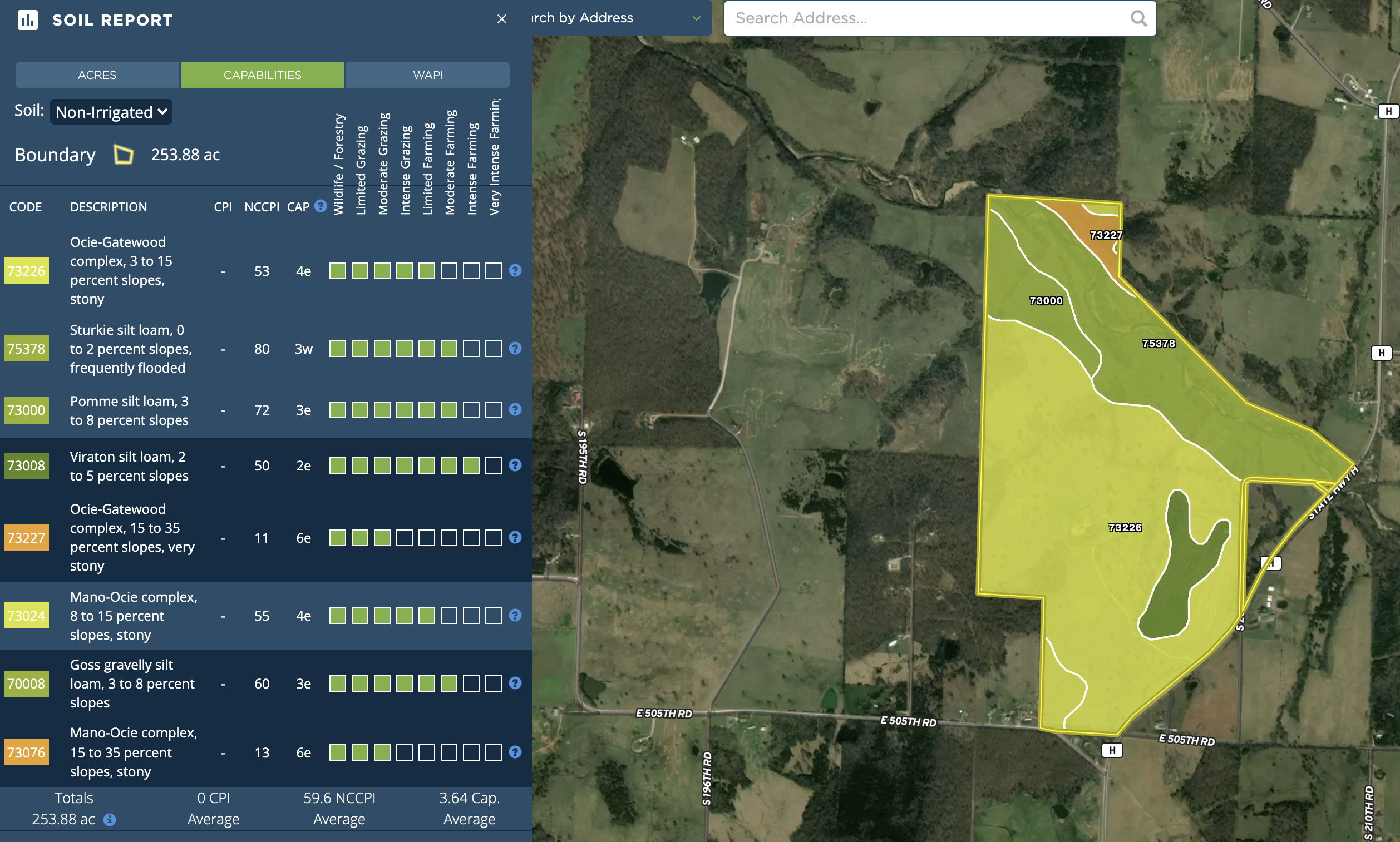Open help icon for soil 73076 row

515,752
